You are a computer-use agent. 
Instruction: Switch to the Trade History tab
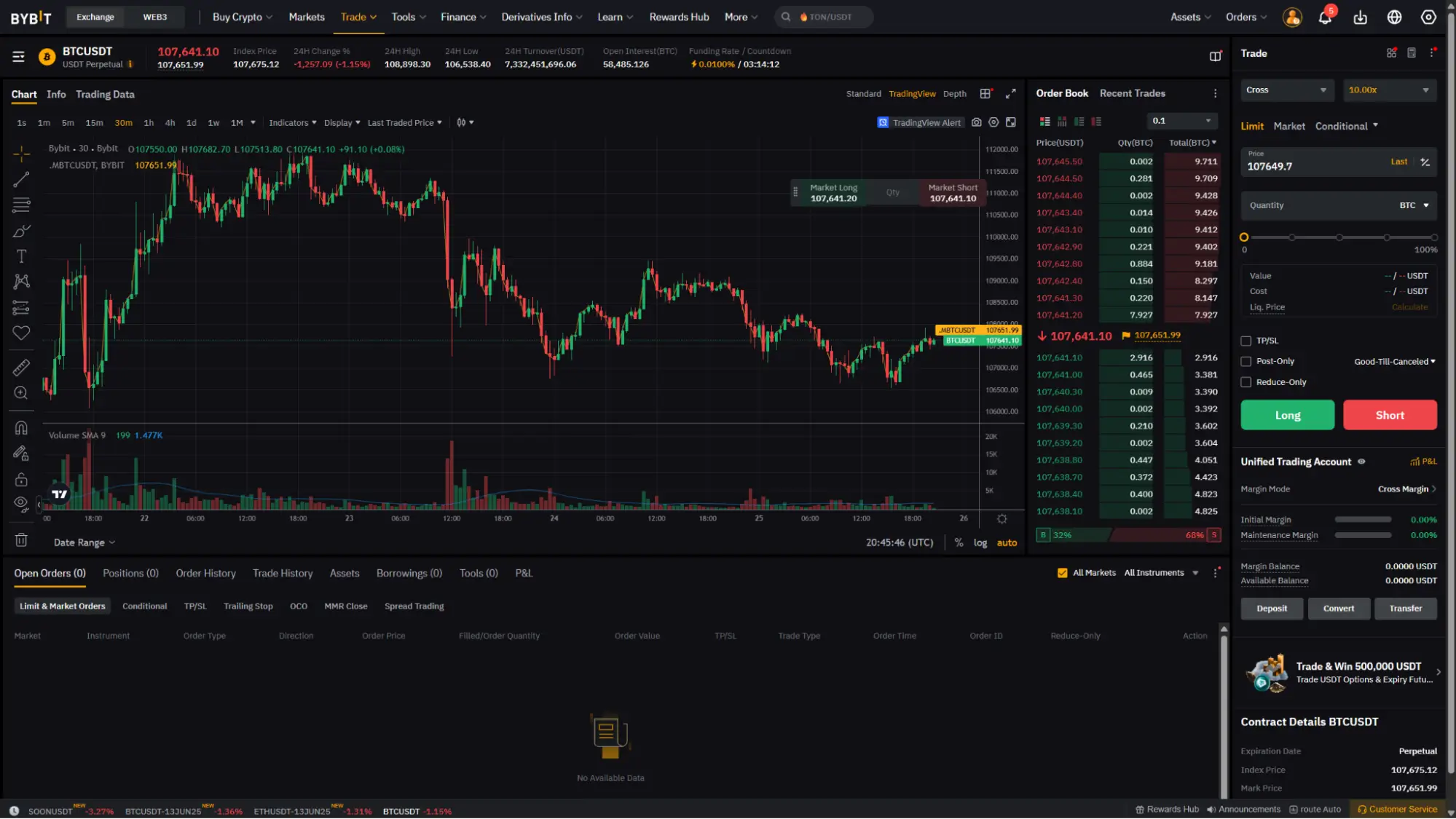click(283, 573)
